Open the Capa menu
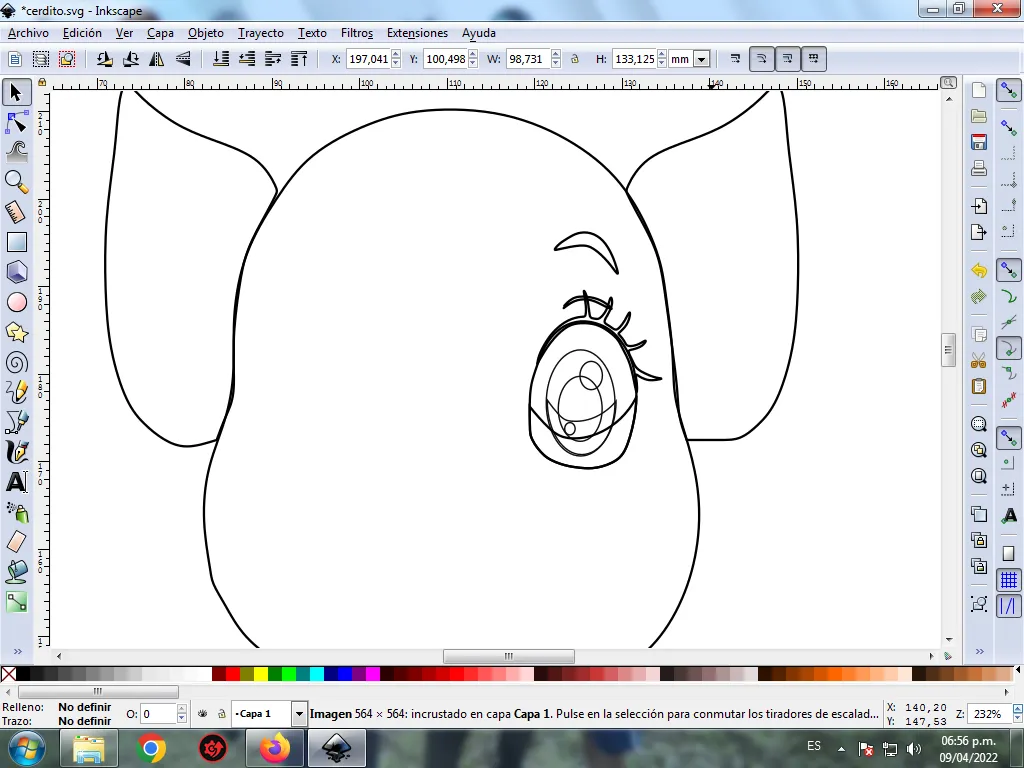 click(160, 33)
